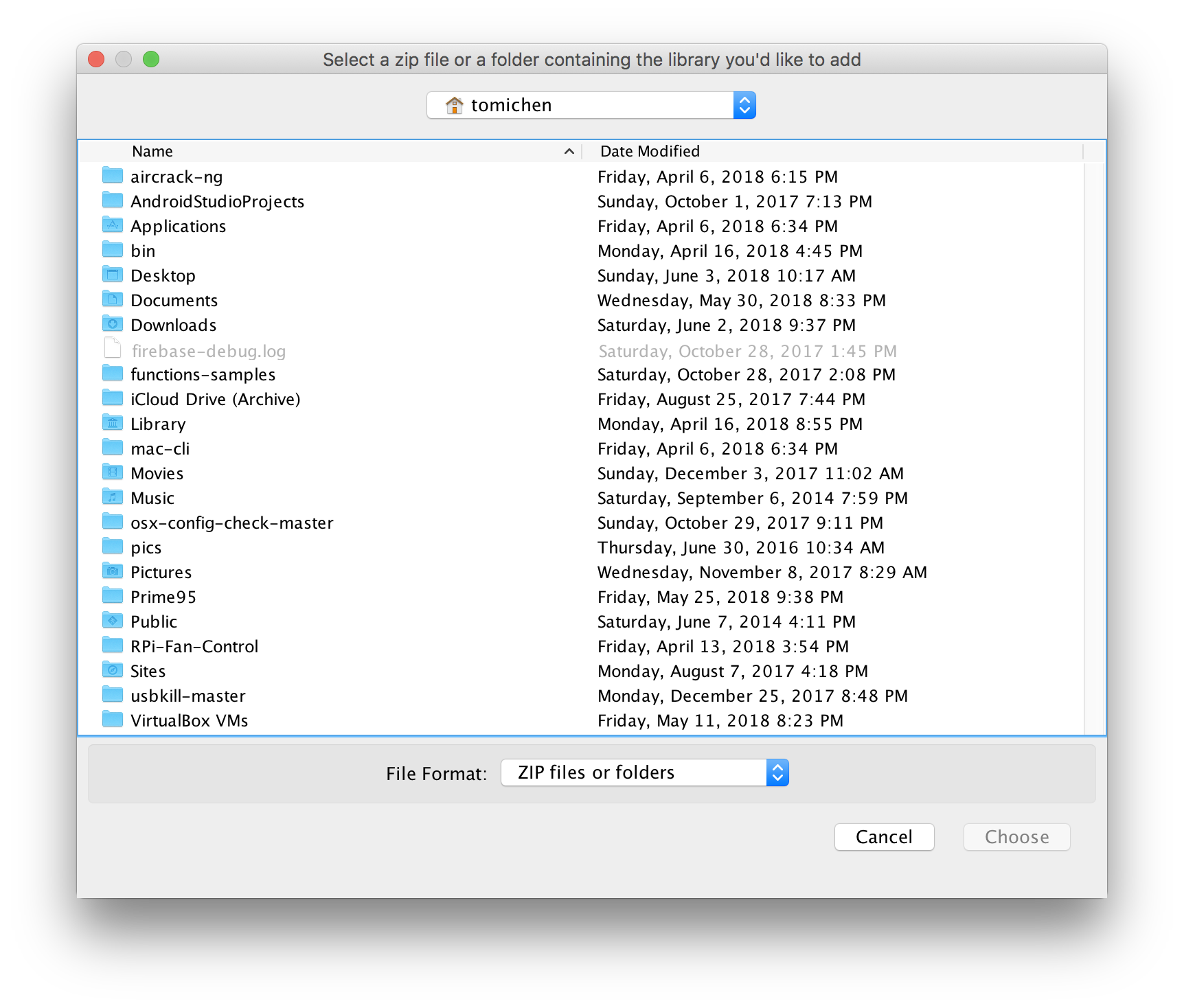
Task: Select the VirtualBox VMs folder
Action: click(x=189, y=720)
